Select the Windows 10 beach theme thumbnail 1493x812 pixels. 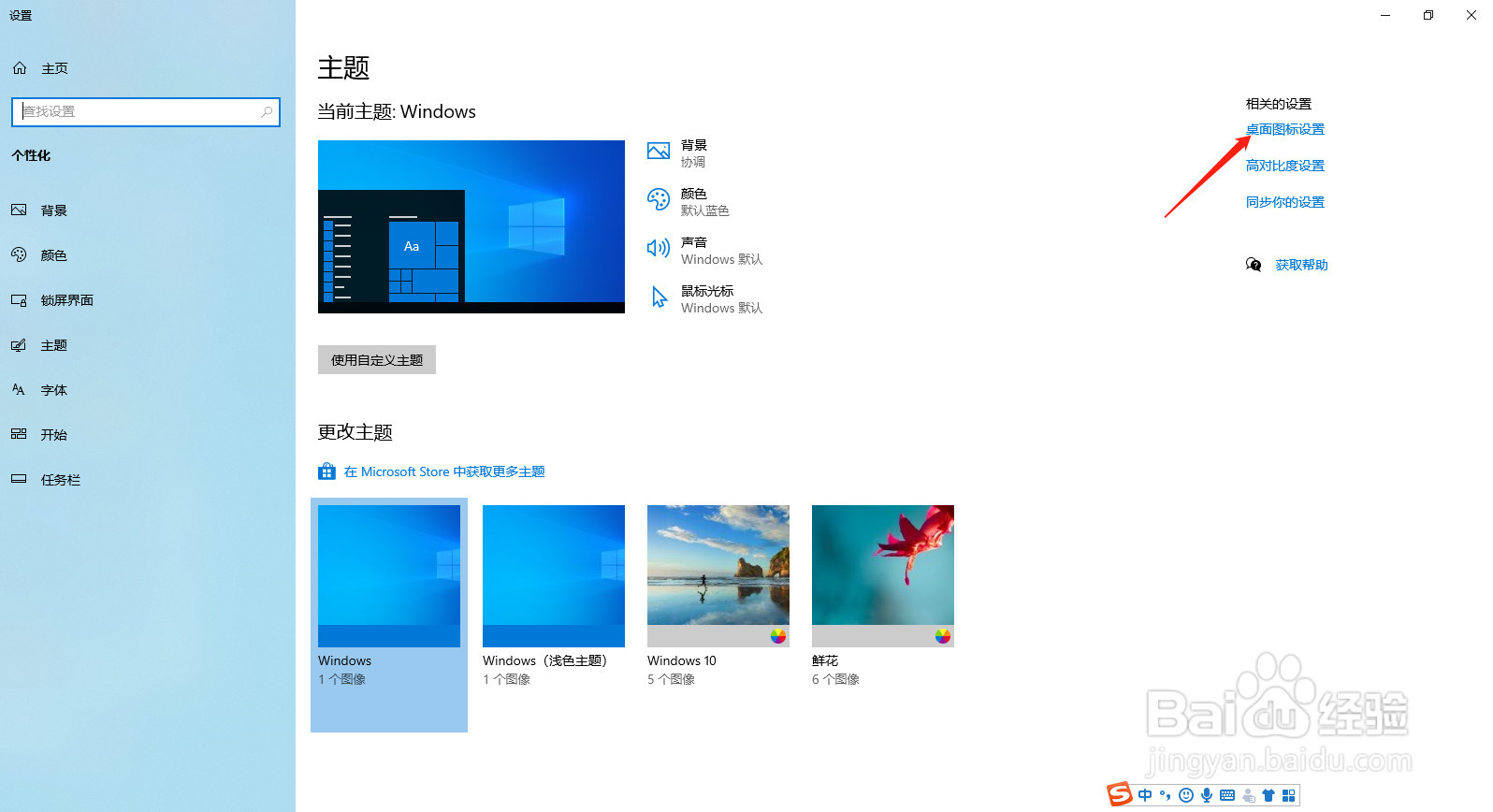pos(718,576)
